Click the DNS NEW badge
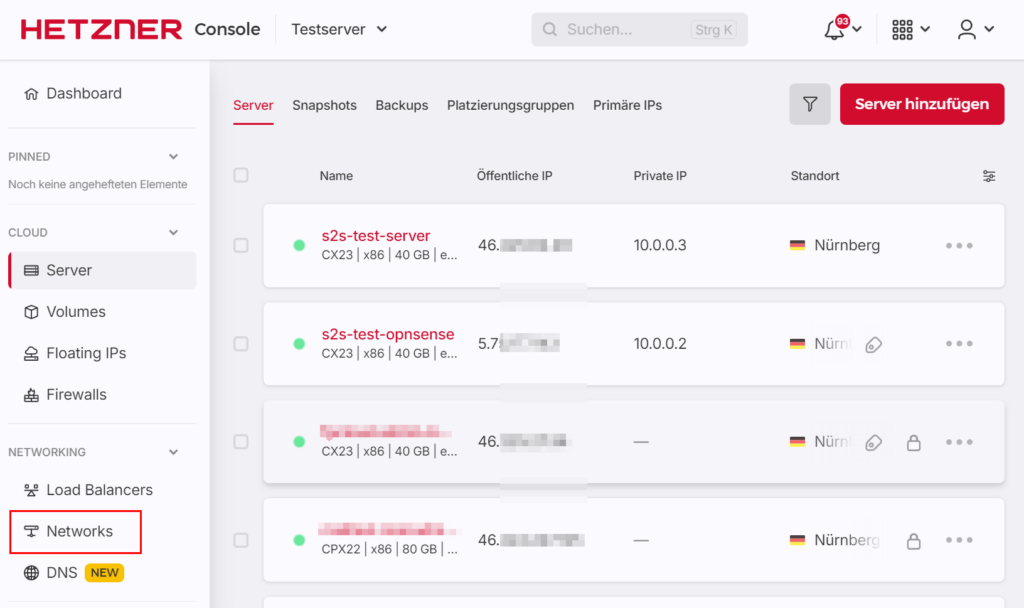Image resolution: width=1024 pixels, height=608 pixels. 104,573
